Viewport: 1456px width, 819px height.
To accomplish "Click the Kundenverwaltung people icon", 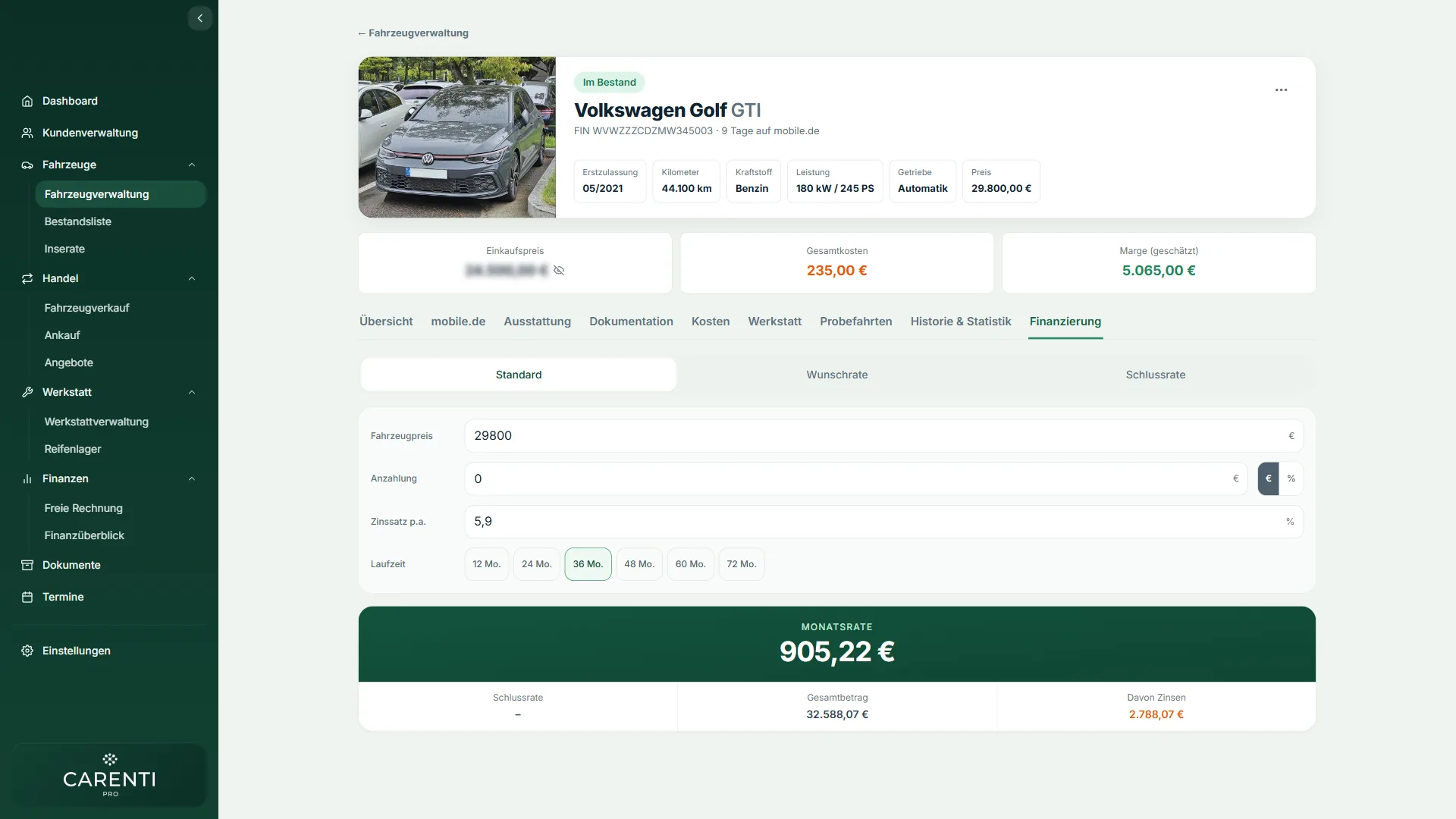I will (27, 133).
